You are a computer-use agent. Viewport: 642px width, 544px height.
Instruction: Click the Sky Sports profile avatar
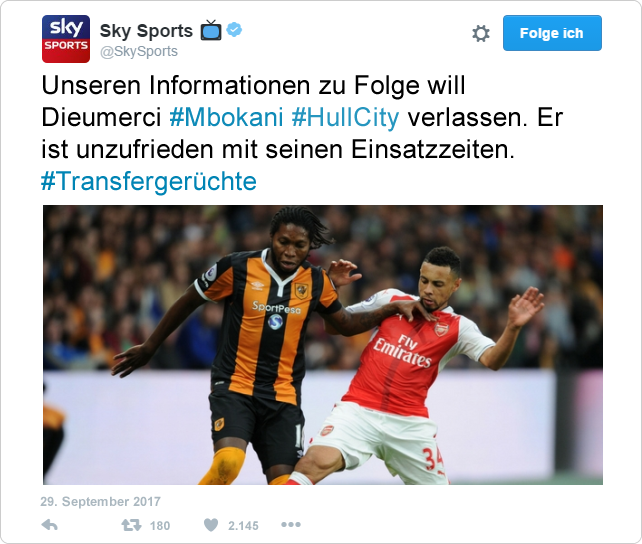pos(66,39)
